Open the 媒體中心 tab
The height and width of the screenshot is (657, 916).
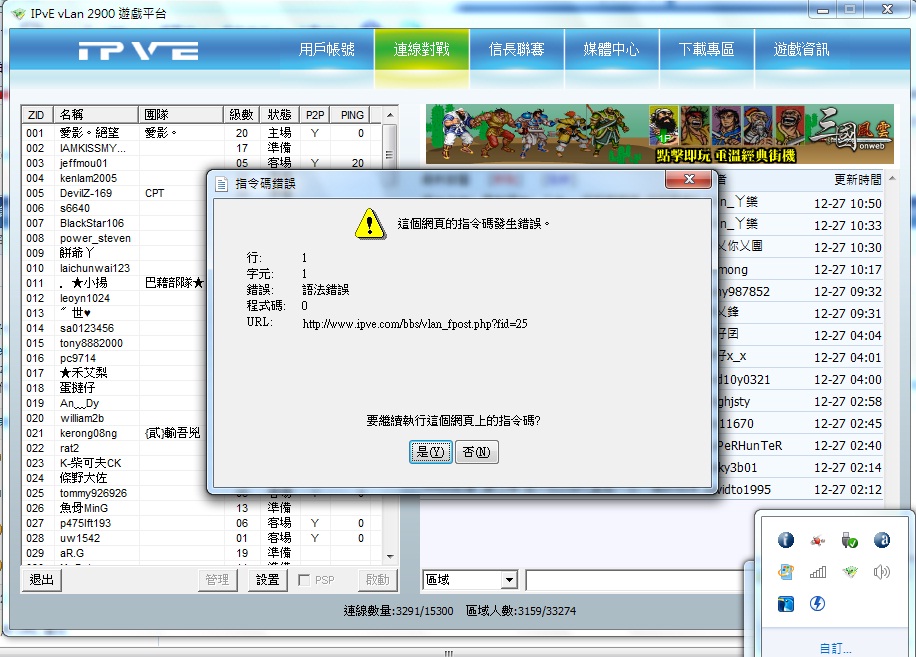[x=611, y=49]
